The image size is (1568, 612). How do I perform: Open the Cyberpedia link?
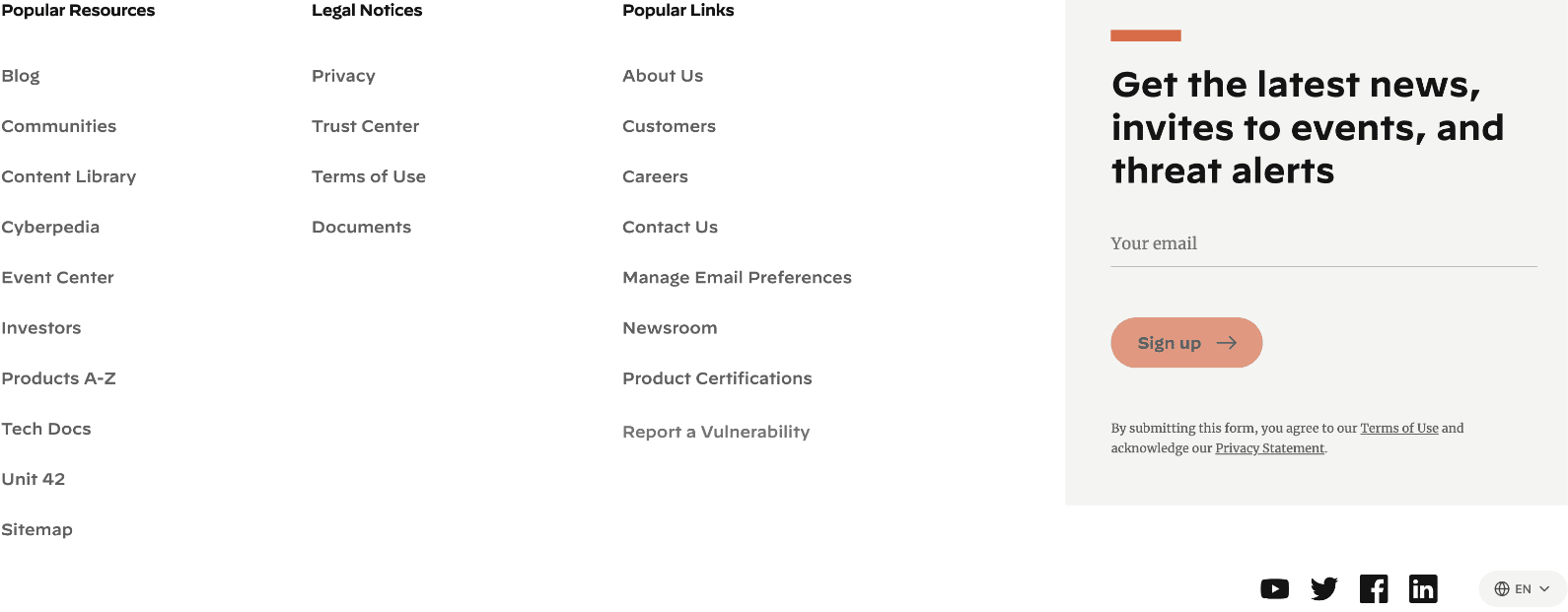coord(50,227)
